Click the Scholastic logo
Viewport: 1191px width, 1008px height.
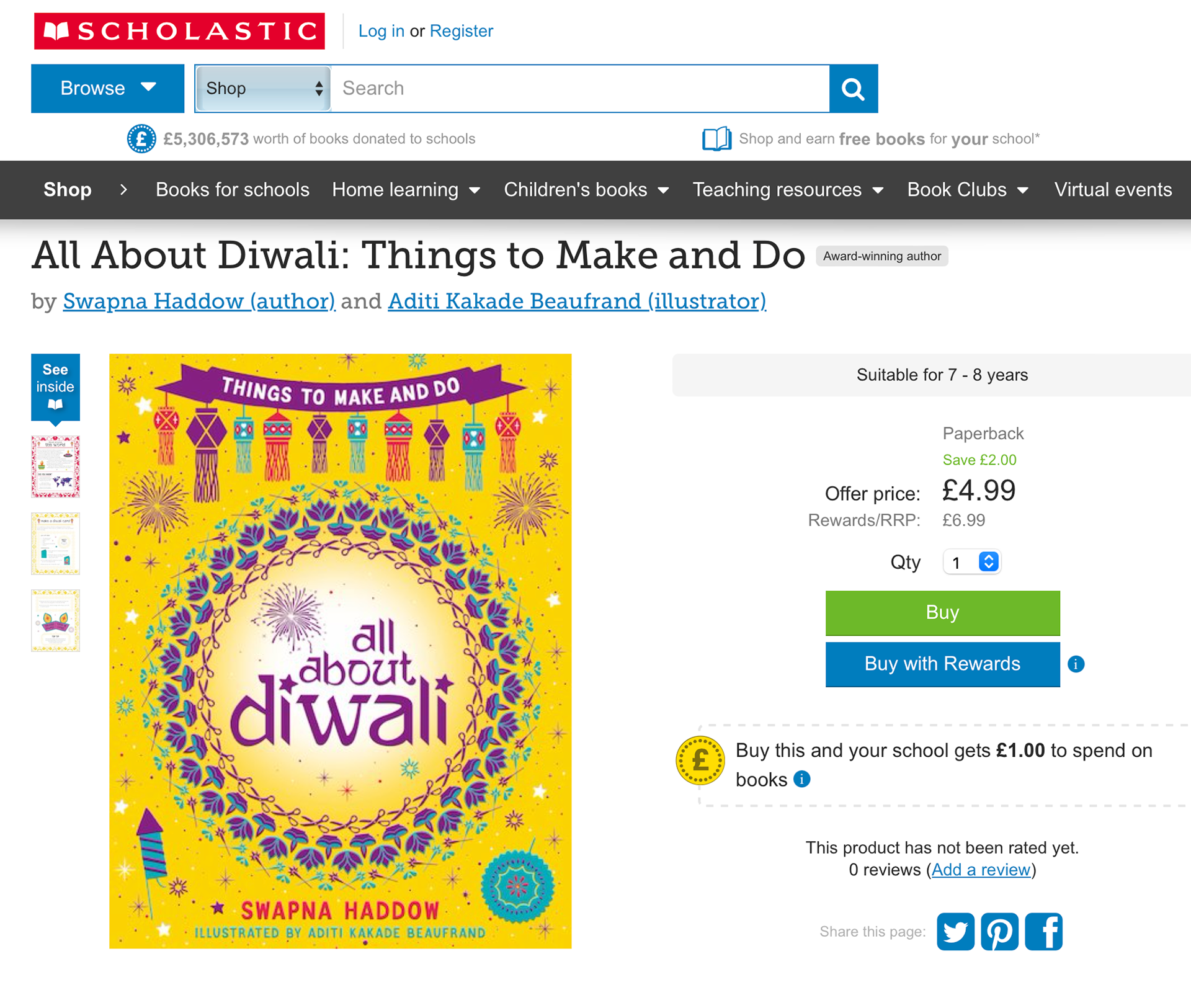pyautogui.click(x=179, y=31)
